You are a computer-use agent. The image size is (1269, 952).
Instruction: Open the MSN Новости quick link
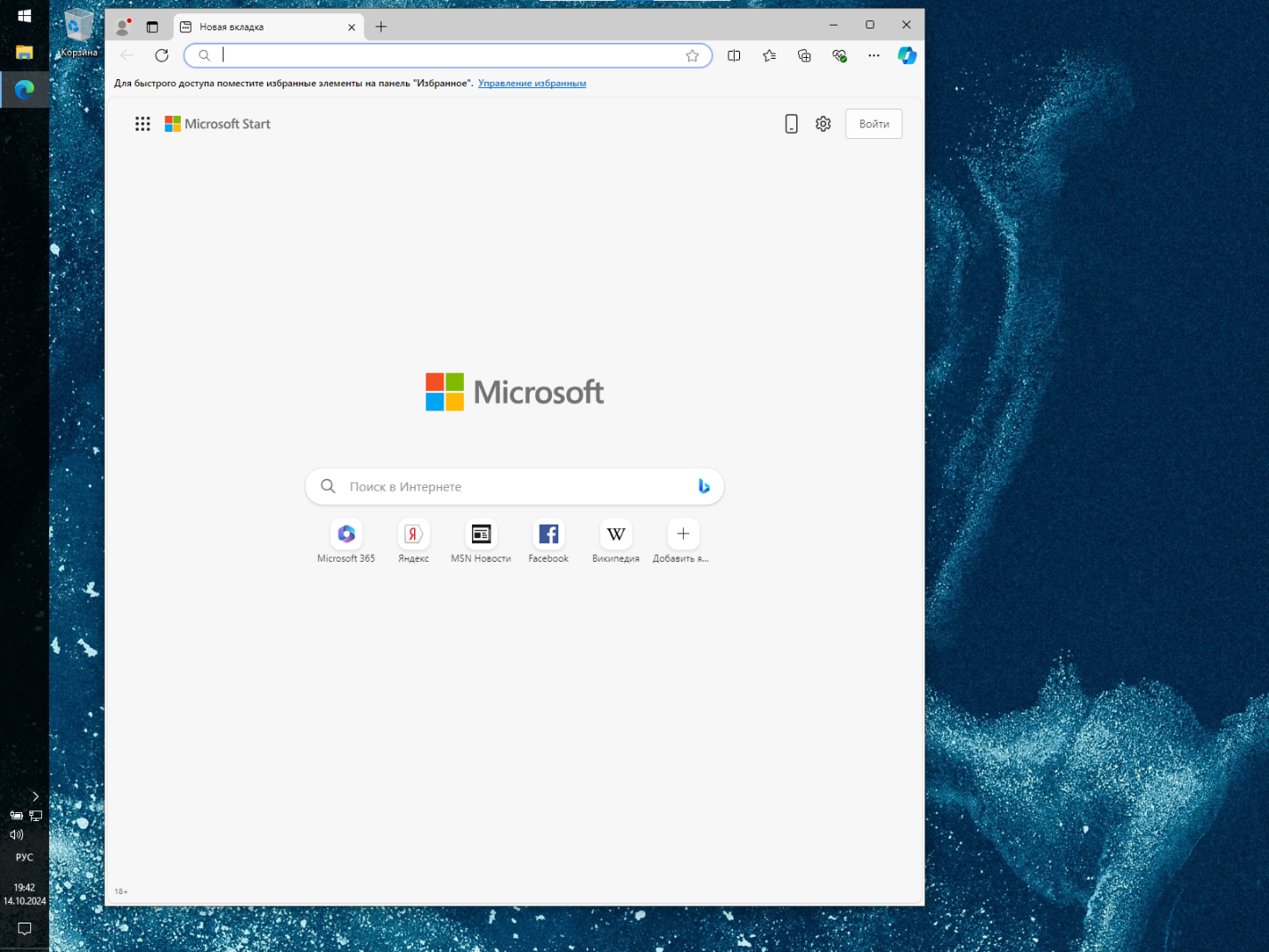[x=481, y=541]
